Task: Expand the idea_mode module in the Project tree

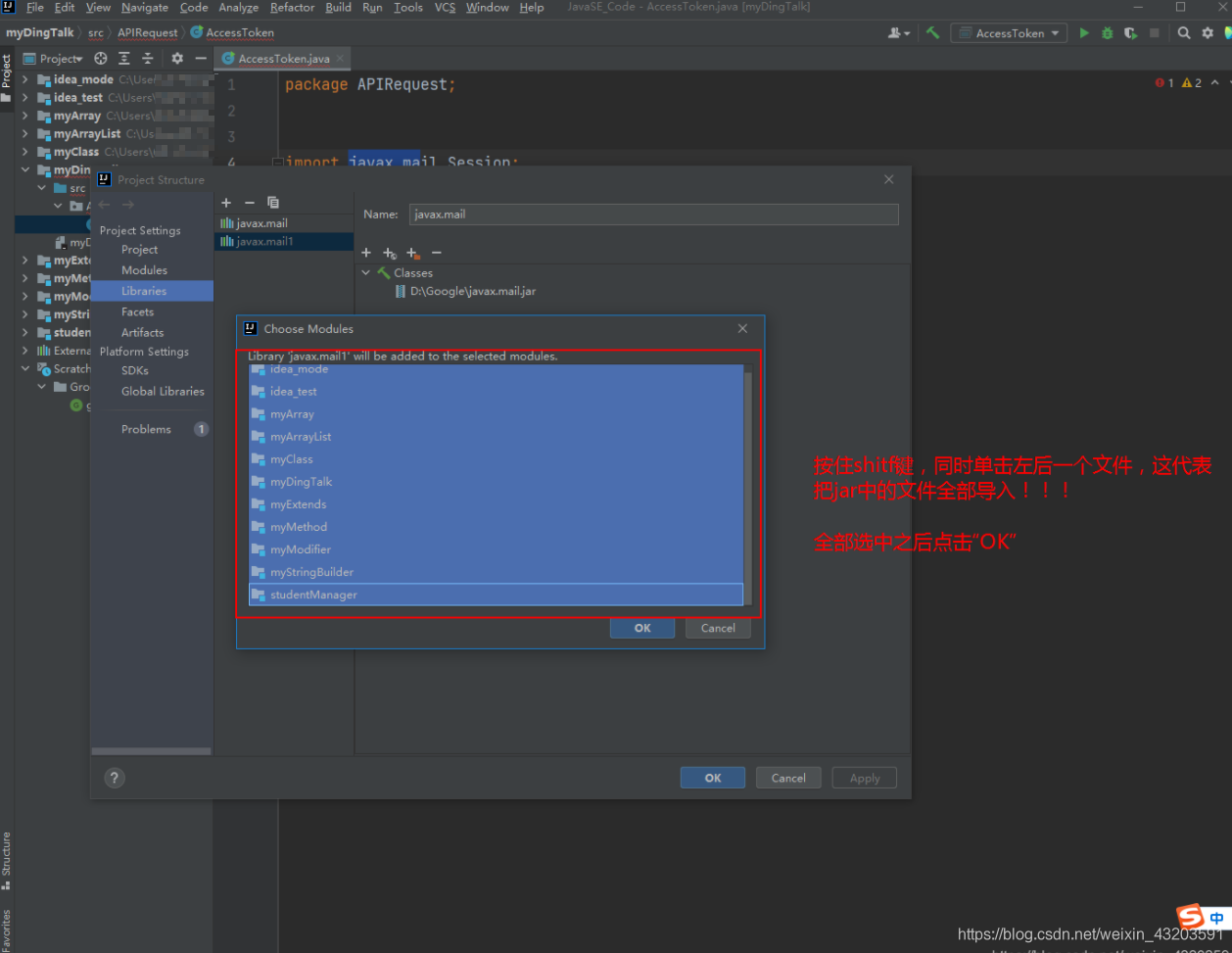Action: 25,79
